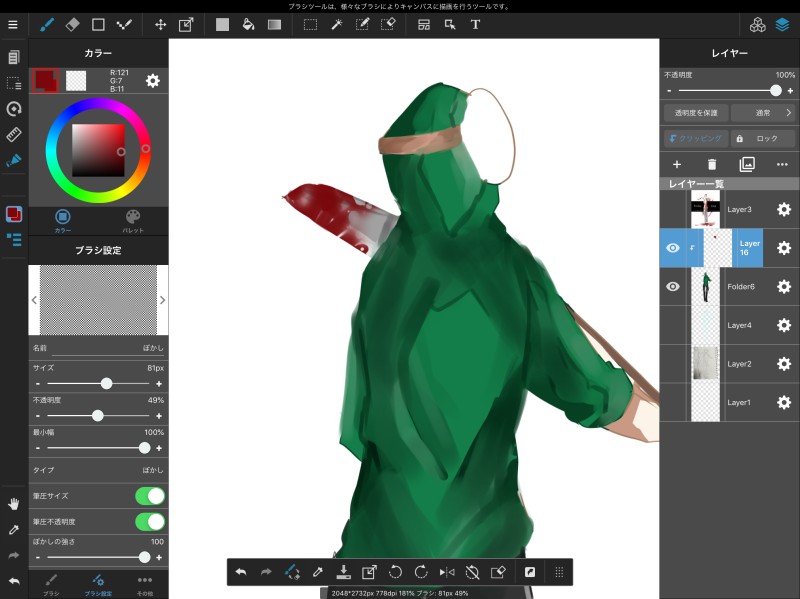Screen dimensions: 800x599
Task: Show next brush preview with right arrow
Action: 162,300
